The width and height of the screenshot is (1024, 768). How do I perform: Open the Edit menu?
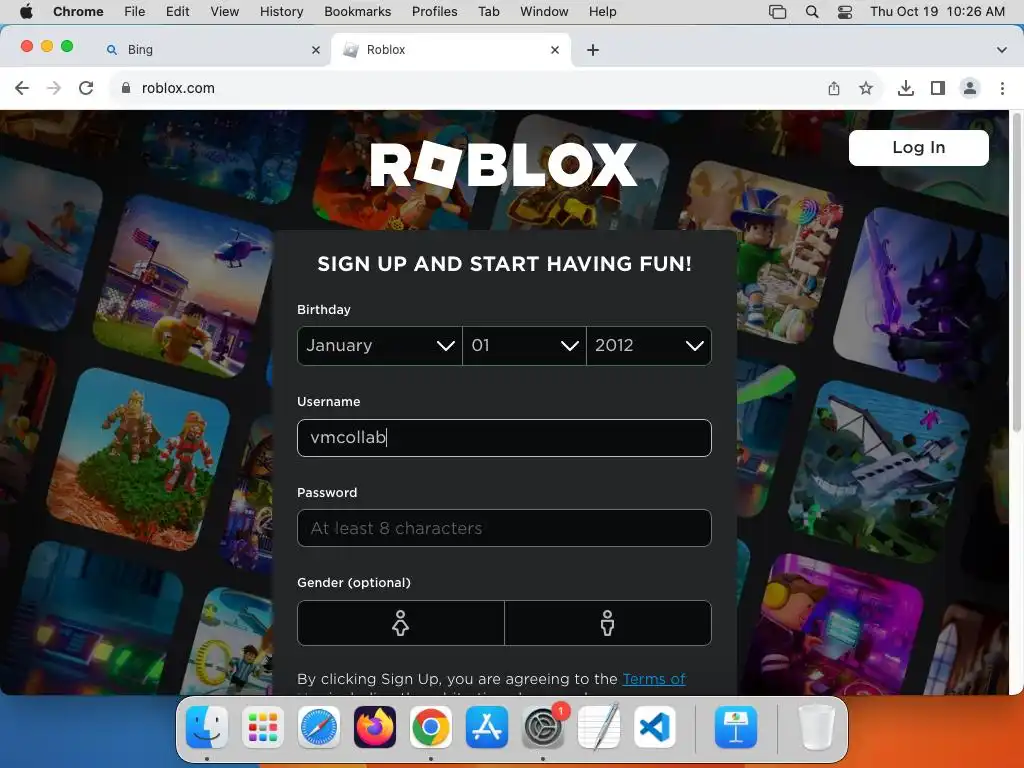[178, 12]
